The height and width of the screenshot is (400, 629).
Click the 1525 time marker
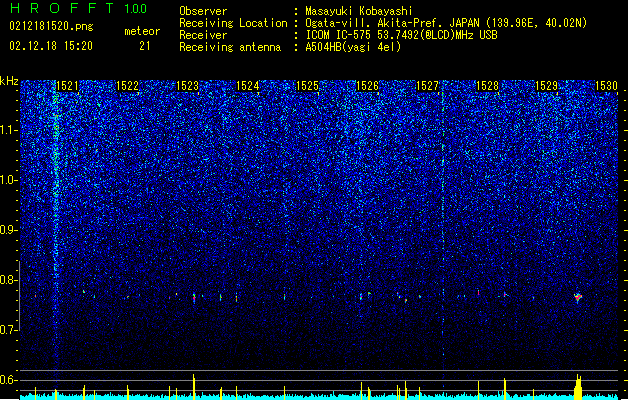(307, 86)
